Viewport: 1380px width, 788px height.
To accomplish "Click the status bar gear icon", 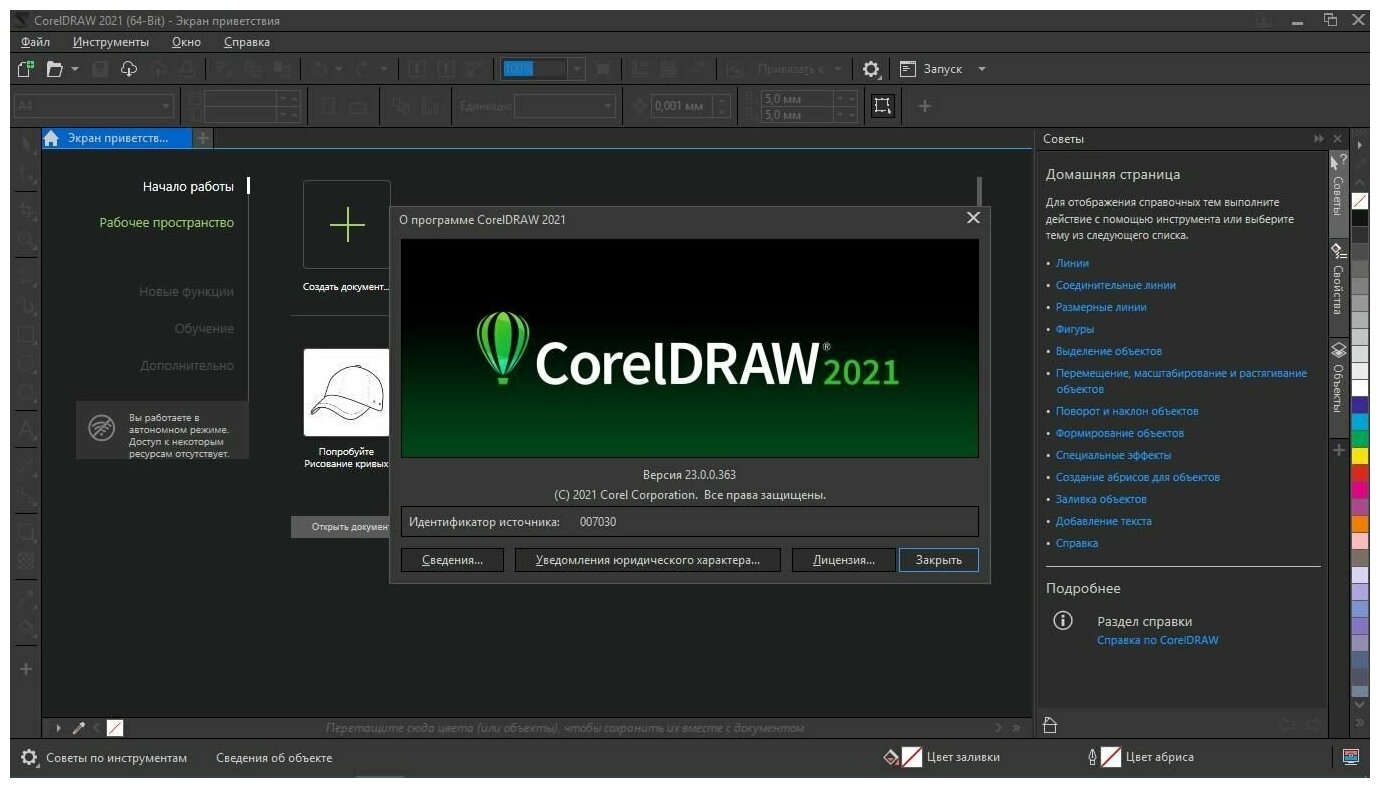I will tap(30, 757).
